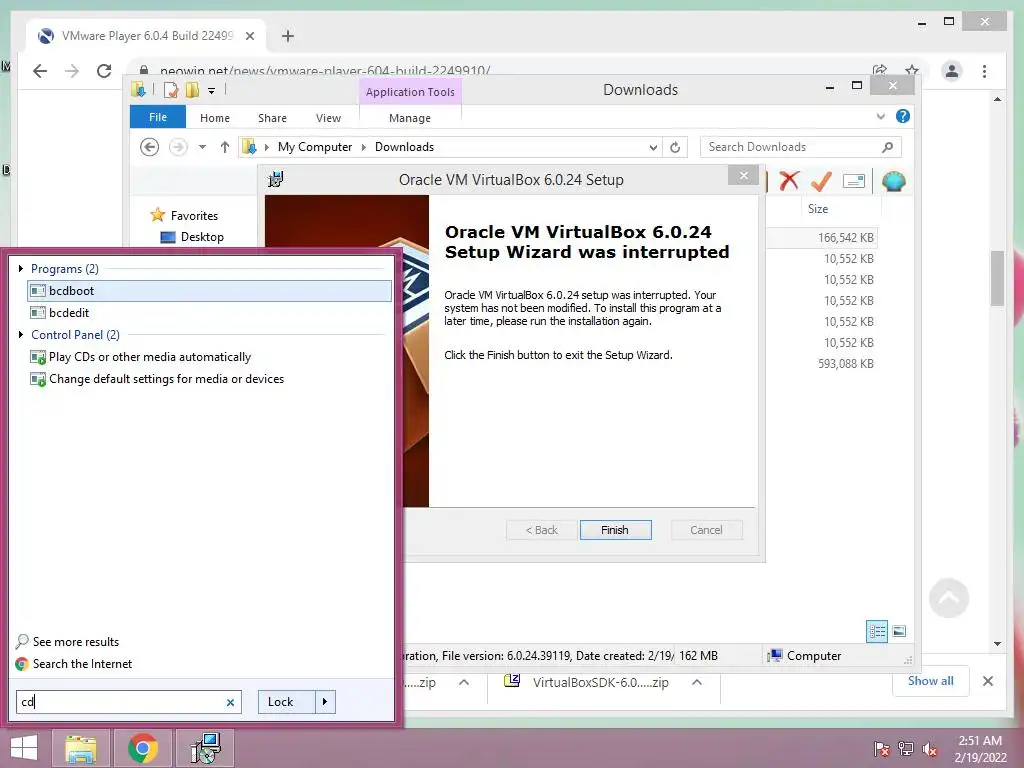Click My Computer in the address path
Viewport: 1024px width, 768px height.
[x=315, y=147]
